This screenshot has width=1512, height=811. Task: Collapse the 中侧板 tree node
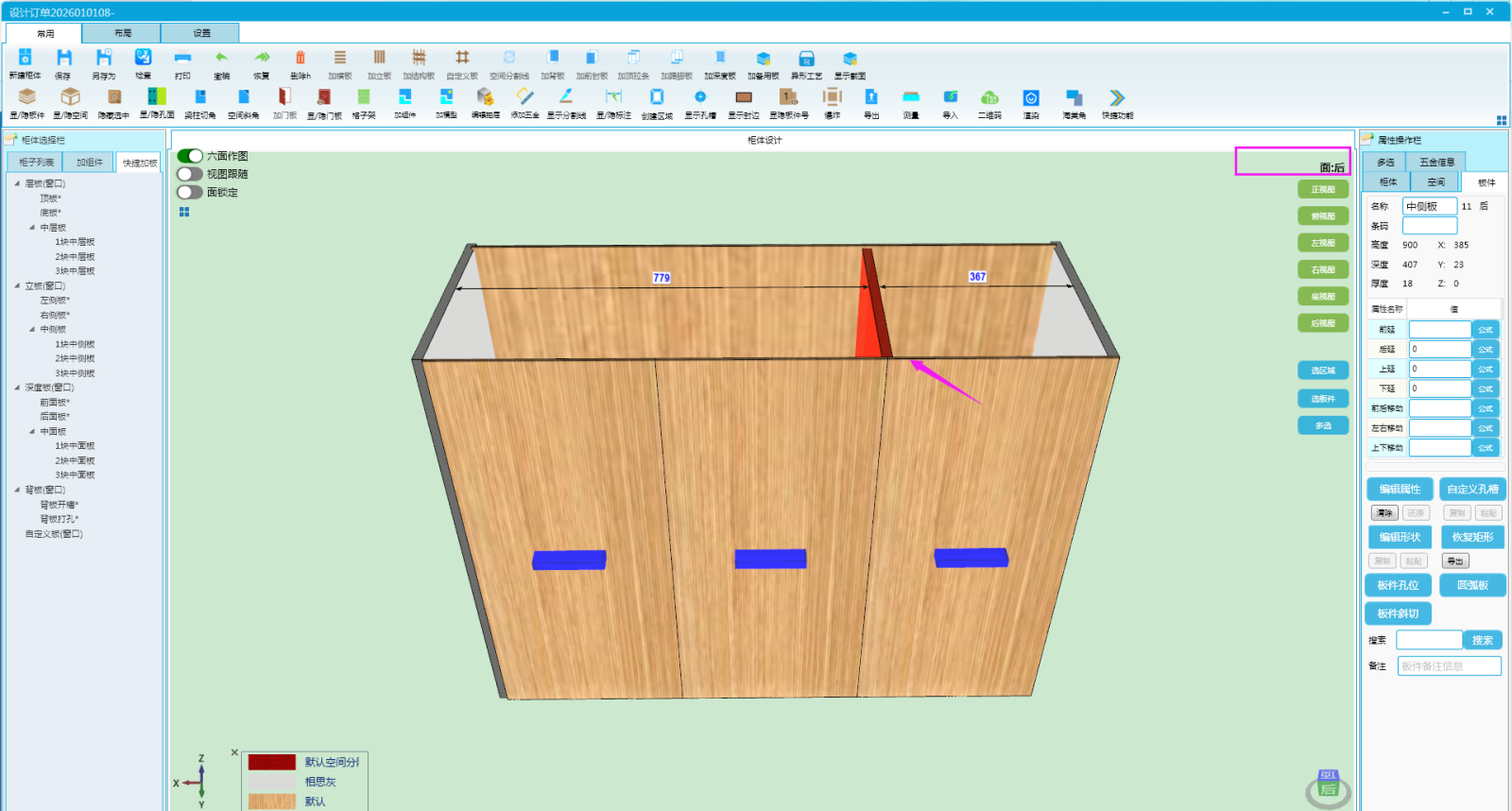coord(32,330)
